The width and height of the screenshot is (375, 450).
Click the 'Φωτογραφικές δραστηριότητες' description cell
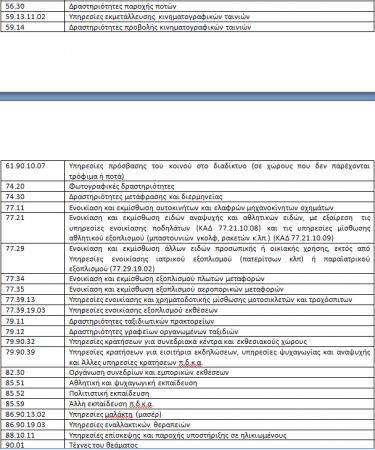219,186
